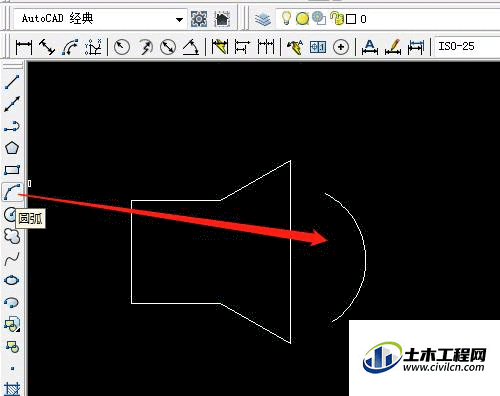Select the Polygon tool
Viewport: 500px width, 396px height.
(12, 148)
